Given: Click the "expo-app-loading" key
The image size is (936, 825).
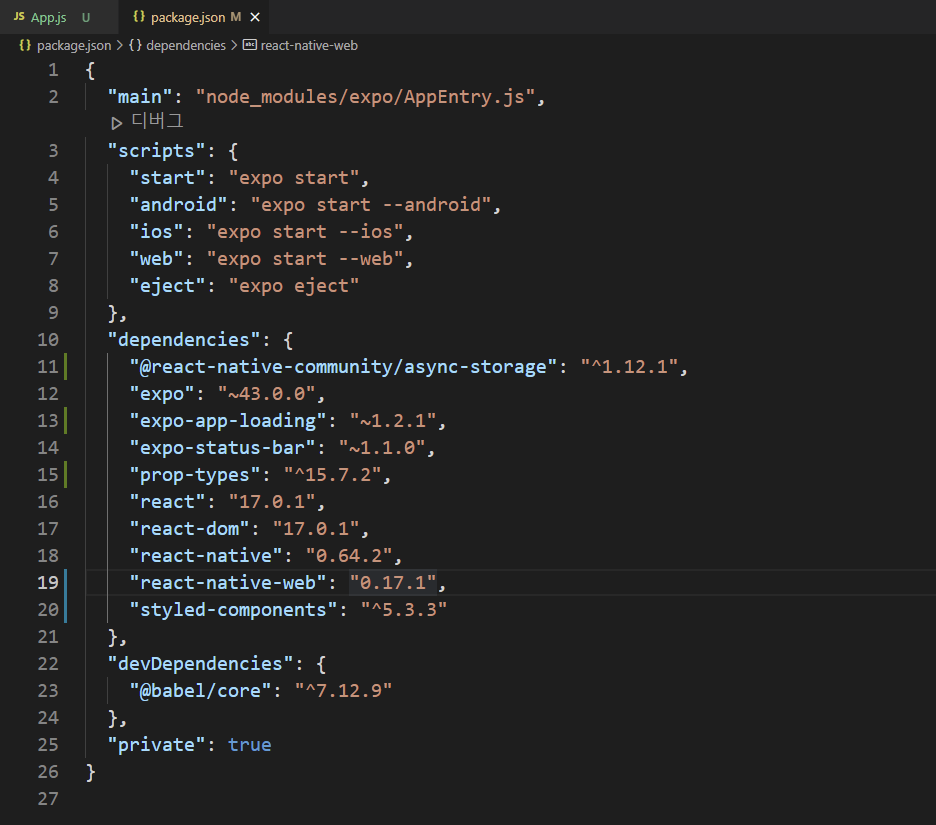Looking at the screenshot, I should pos(227,421).
